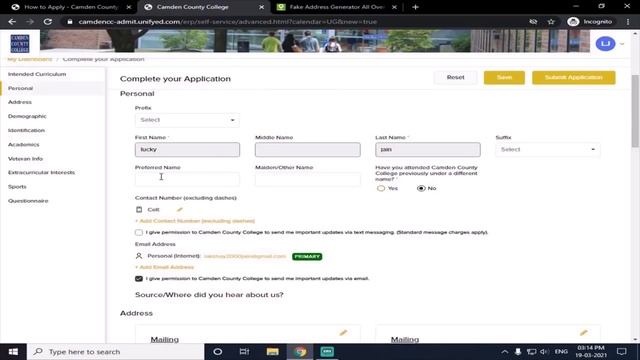
Task: Click the volume speaker tray icon
Action: coord(544,351)
